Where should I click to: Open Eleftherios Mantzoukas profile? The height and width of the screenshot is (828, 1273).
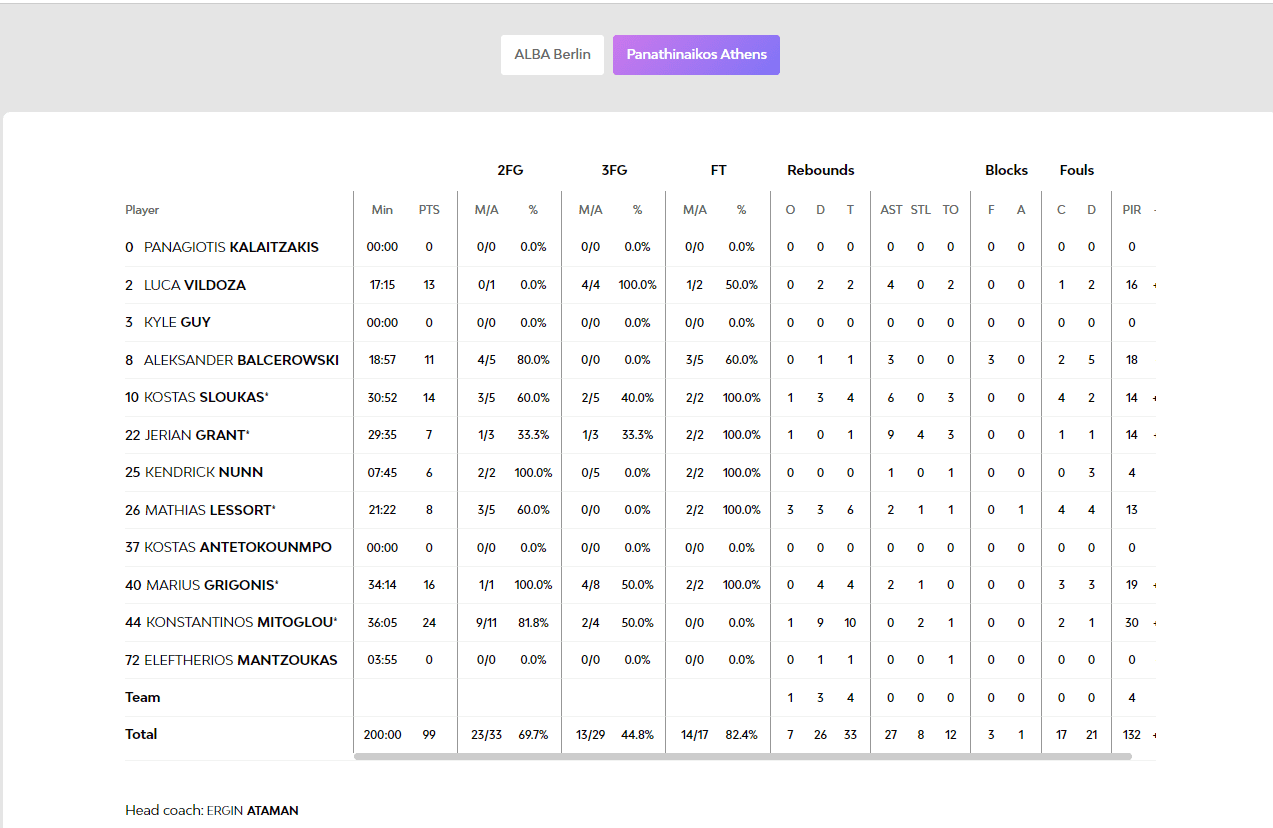coord(241,660)
